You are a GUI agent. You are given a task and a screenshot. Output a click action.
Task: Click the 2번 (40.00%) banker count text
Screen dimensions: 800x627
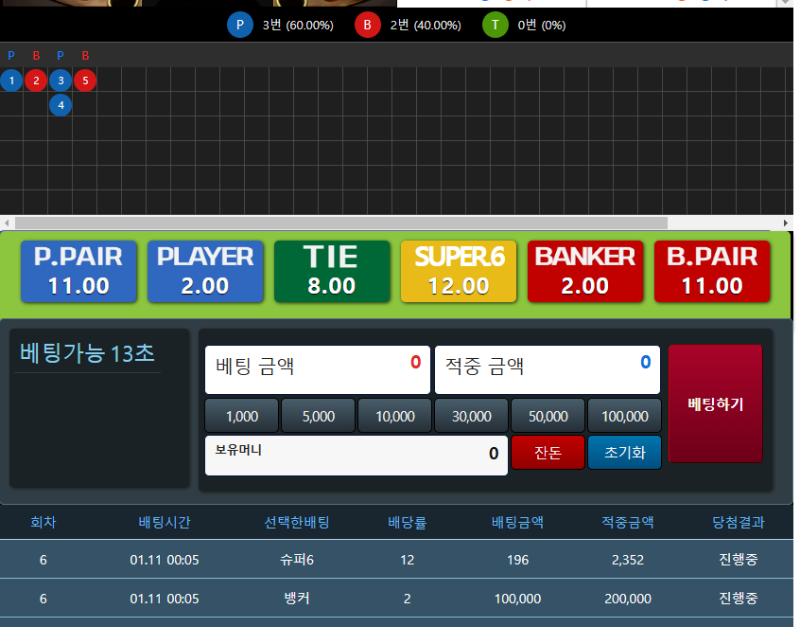tap(426, 25)
